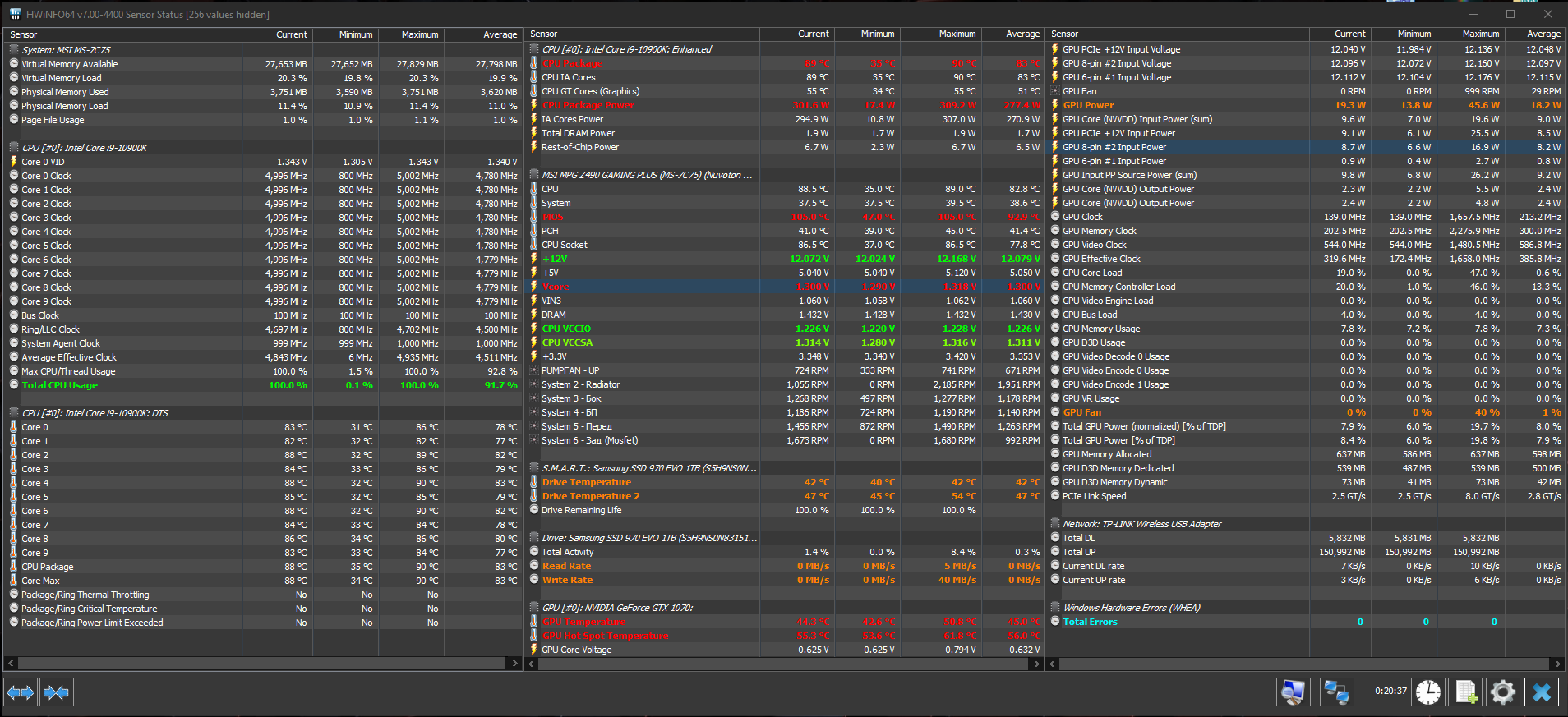Viewport: 1568px width, 717px height.
Task: Select the System: MSI MS-7C75 group header
Action: tap(264, 50)
